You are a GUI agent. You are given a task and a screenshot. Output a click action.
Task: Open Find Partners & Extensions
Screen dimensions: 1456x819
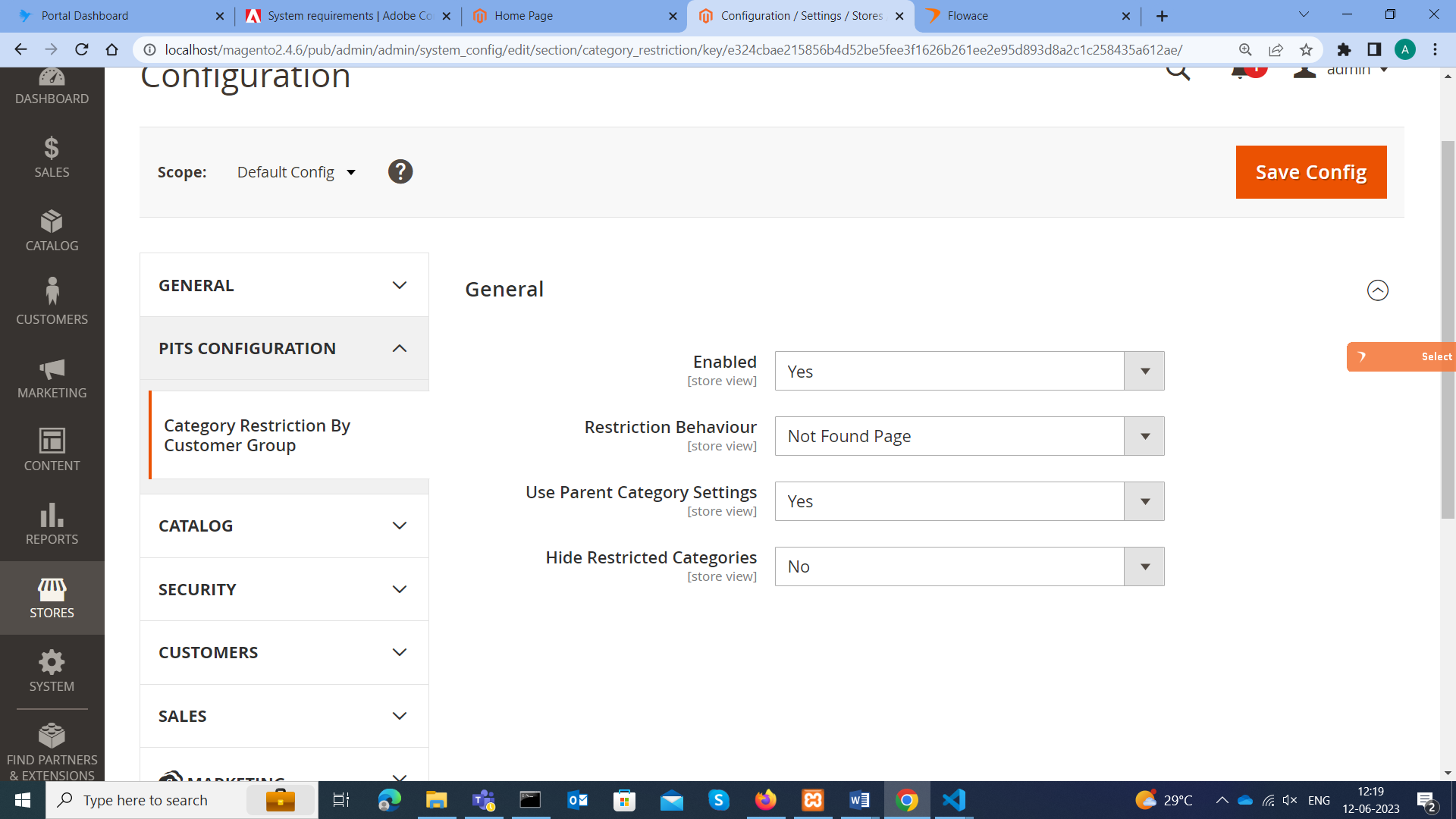(x=52, y=748)
